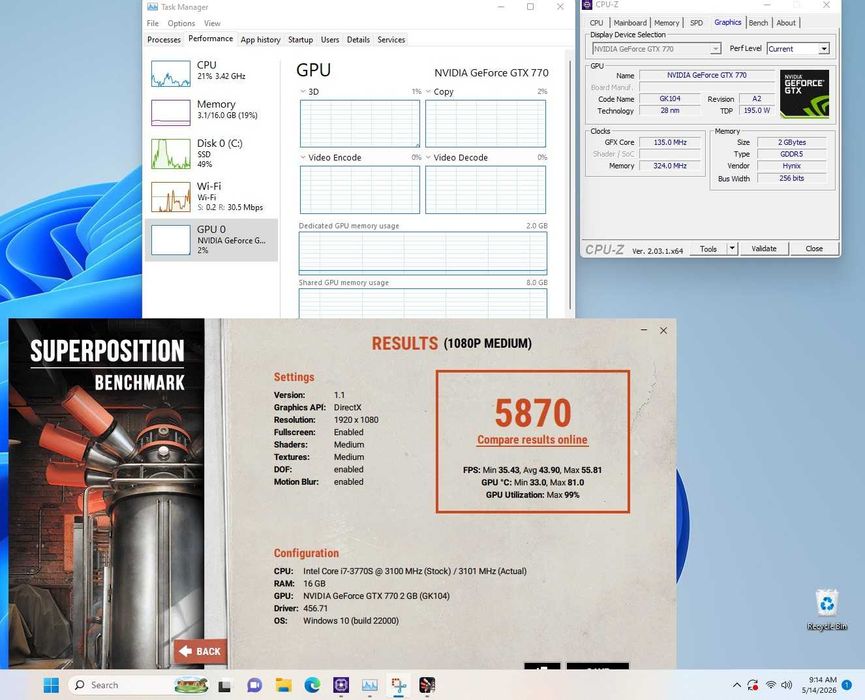Screen dimensions: 865x700
Task: Click the Close button in CPU-Z
Action: [x=814, y=249]
